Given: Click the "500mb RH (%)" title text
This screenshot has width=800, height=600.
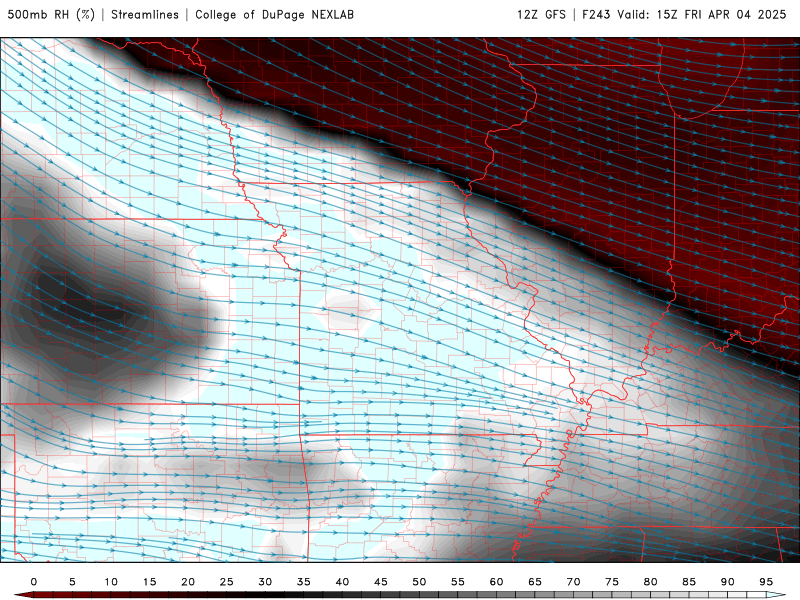Looking at the screenshot, I should (51, 14).
